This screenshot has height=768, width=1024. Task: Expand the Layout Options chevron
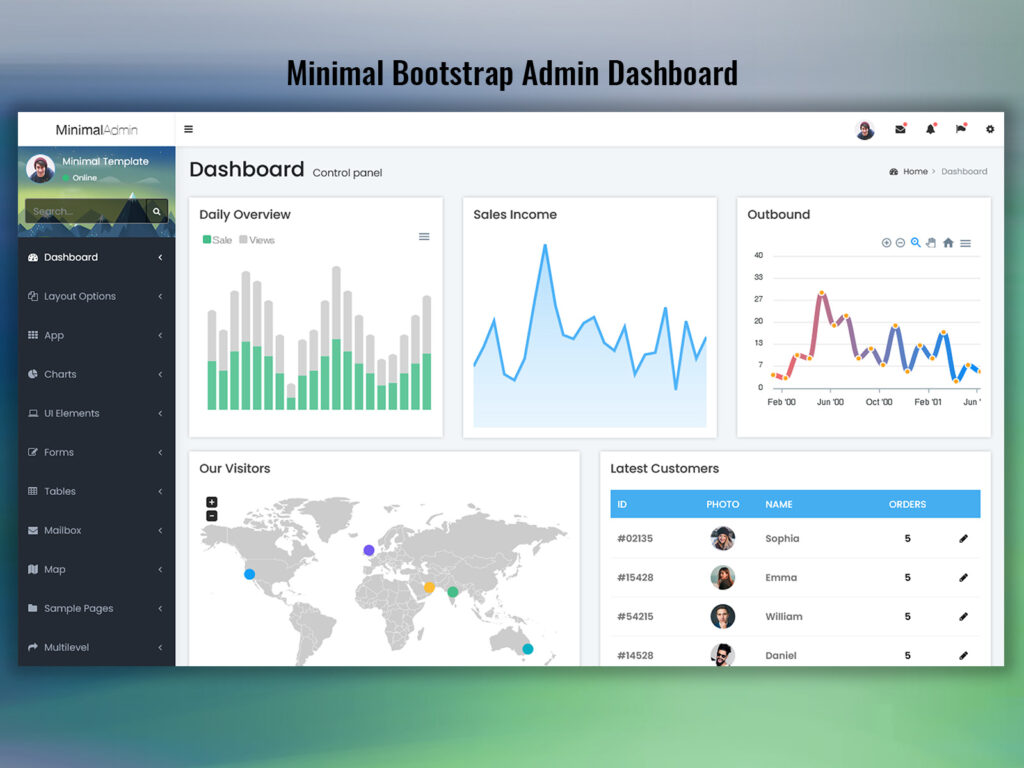click(160, 296)
